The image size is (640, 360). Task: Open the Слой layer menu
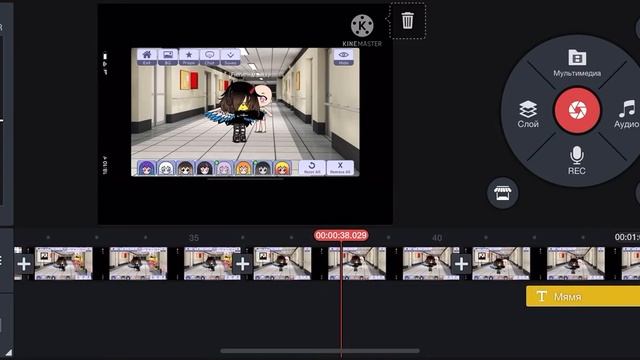[x=528, y=114]
